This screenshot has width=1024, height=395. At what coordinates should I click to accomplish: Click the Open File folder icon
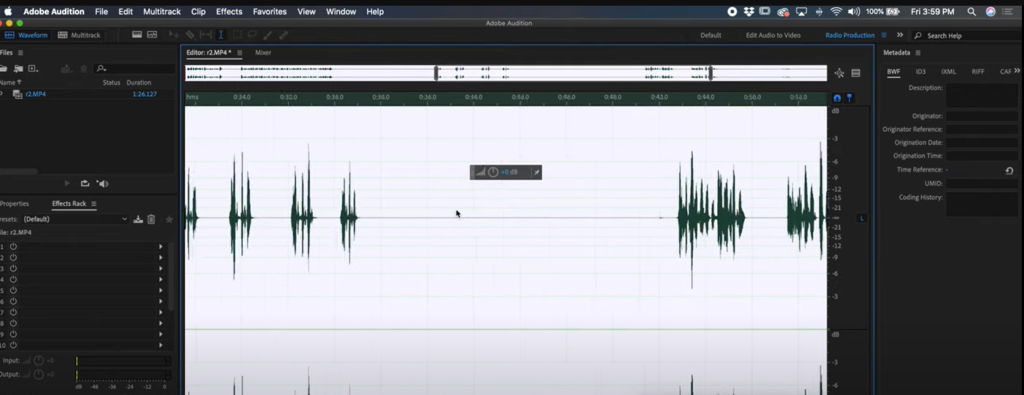click(3, 69)
